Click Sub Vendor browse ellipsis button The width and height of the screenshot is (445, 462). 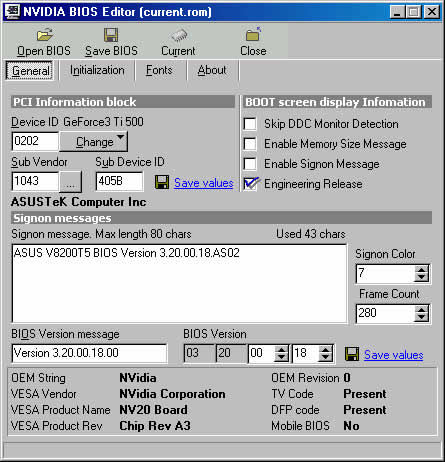pos(70,182)
